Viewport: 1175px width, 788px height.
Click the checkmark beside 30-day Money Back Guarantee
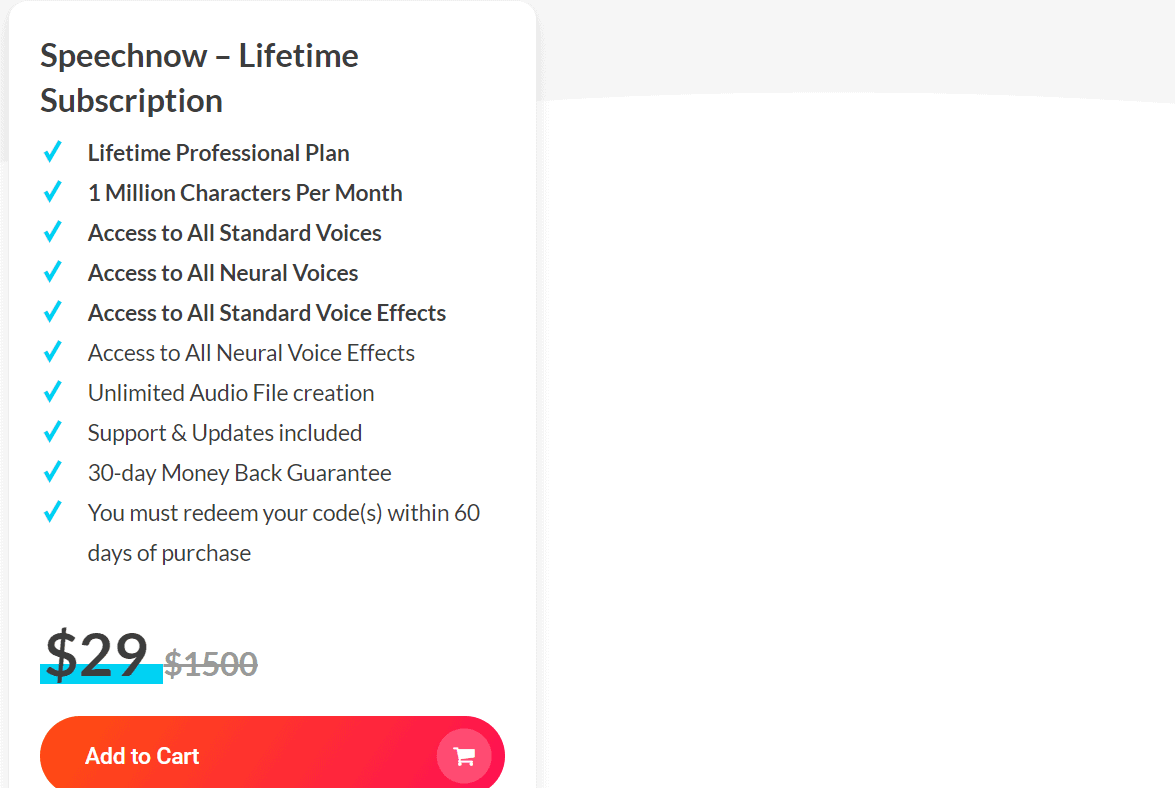coord(52,471)
